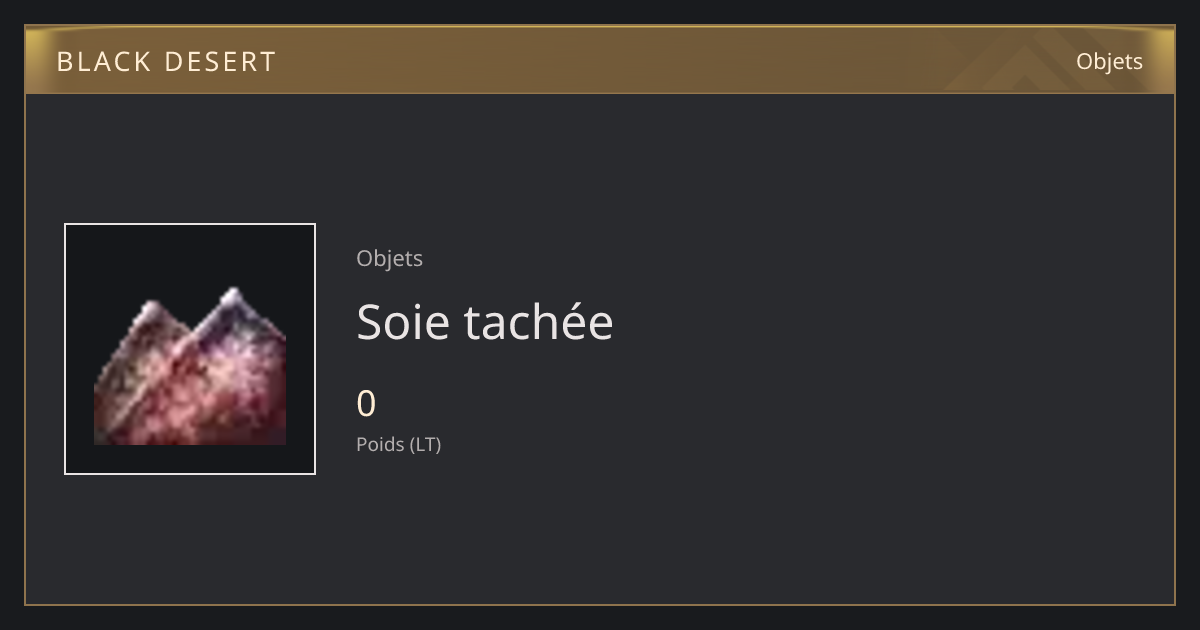Click the reddish base of the stained silk image

(x=190, y=415)
